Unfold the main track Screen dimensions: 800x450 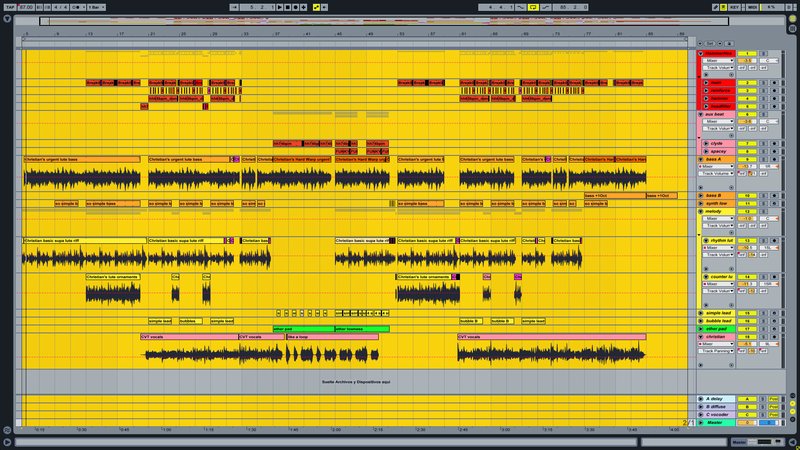706,83
